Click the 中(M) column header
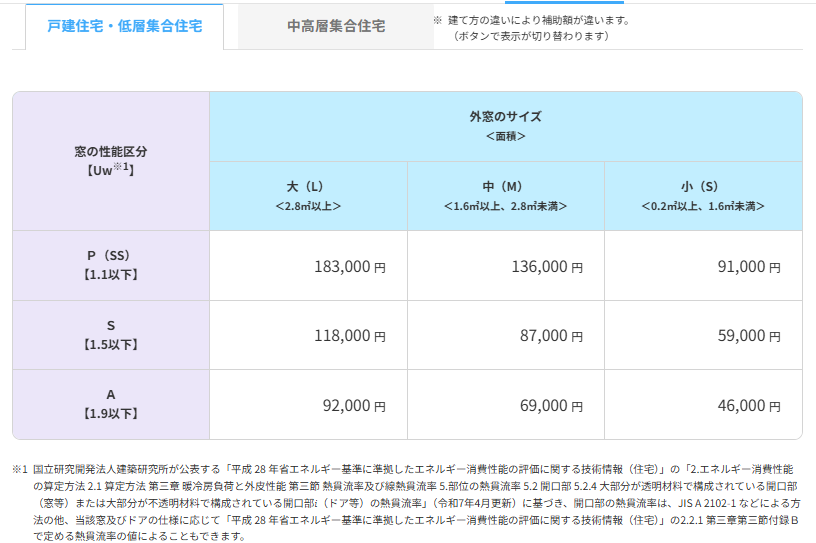 click(506, 196)
